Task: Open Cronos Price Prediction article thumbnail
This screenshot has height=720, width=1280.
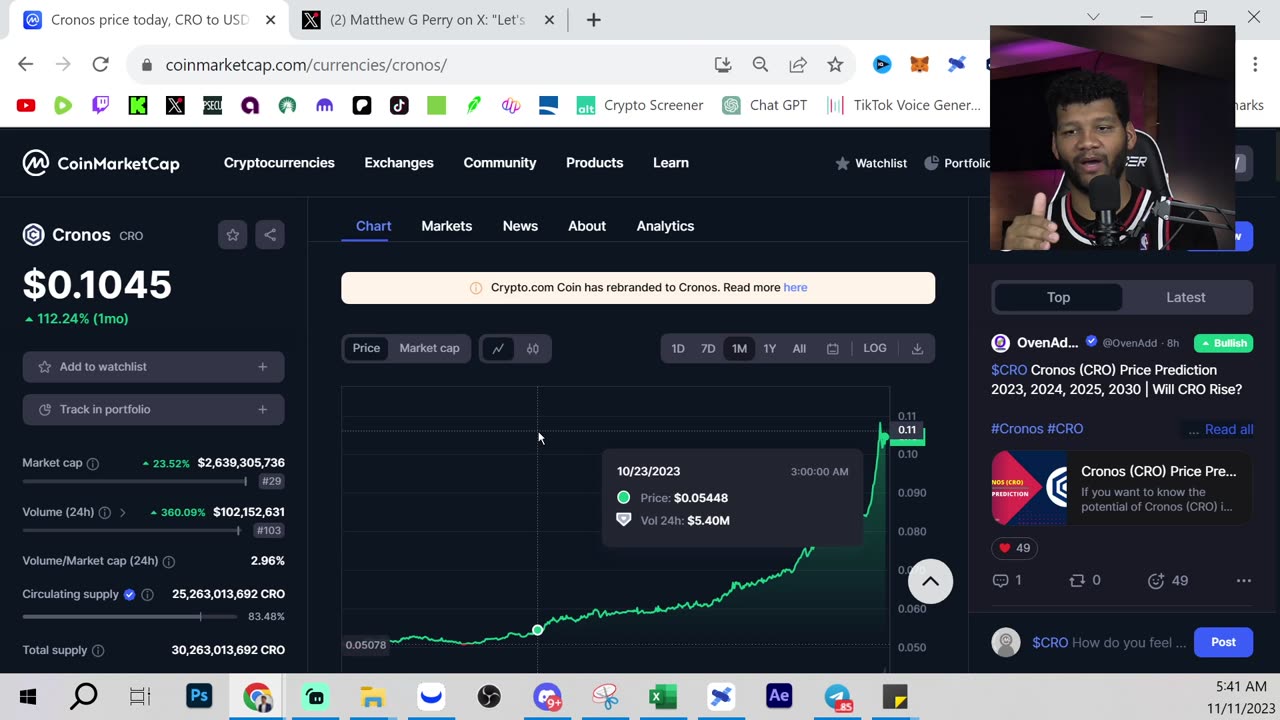Action: [x=1029, y=488]
